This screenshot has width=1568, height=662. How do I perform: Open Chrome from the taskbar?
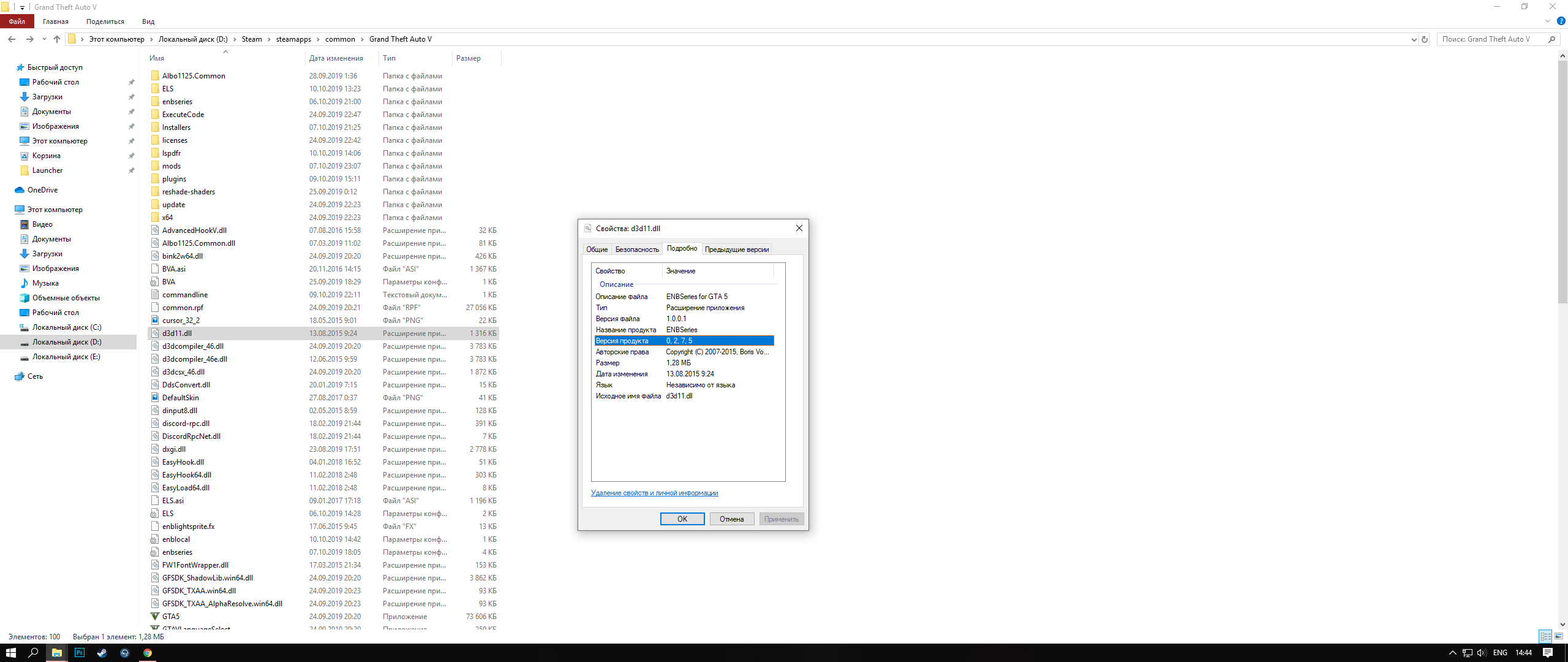click(148, 653)
